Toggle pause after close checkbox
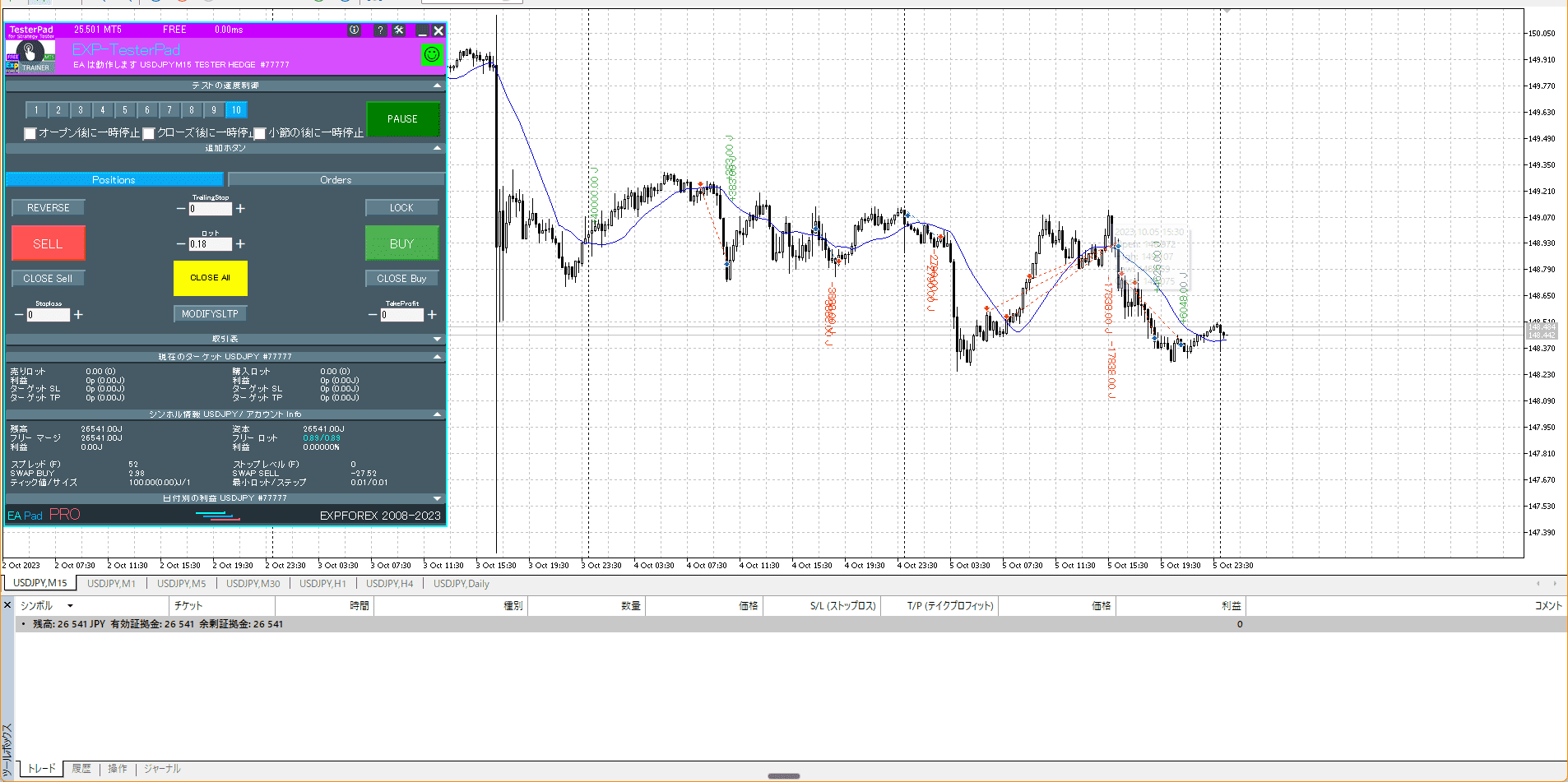The width and height of the screenshot is (1568, 782). point(149,133)
